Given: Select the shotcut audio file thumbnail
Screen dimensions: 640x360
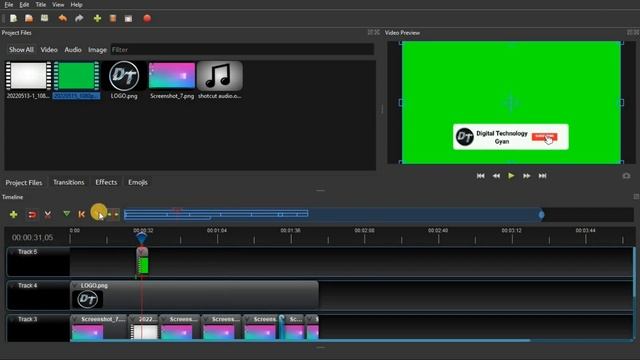Looking at the screenshot, I should tap(220, 76).
